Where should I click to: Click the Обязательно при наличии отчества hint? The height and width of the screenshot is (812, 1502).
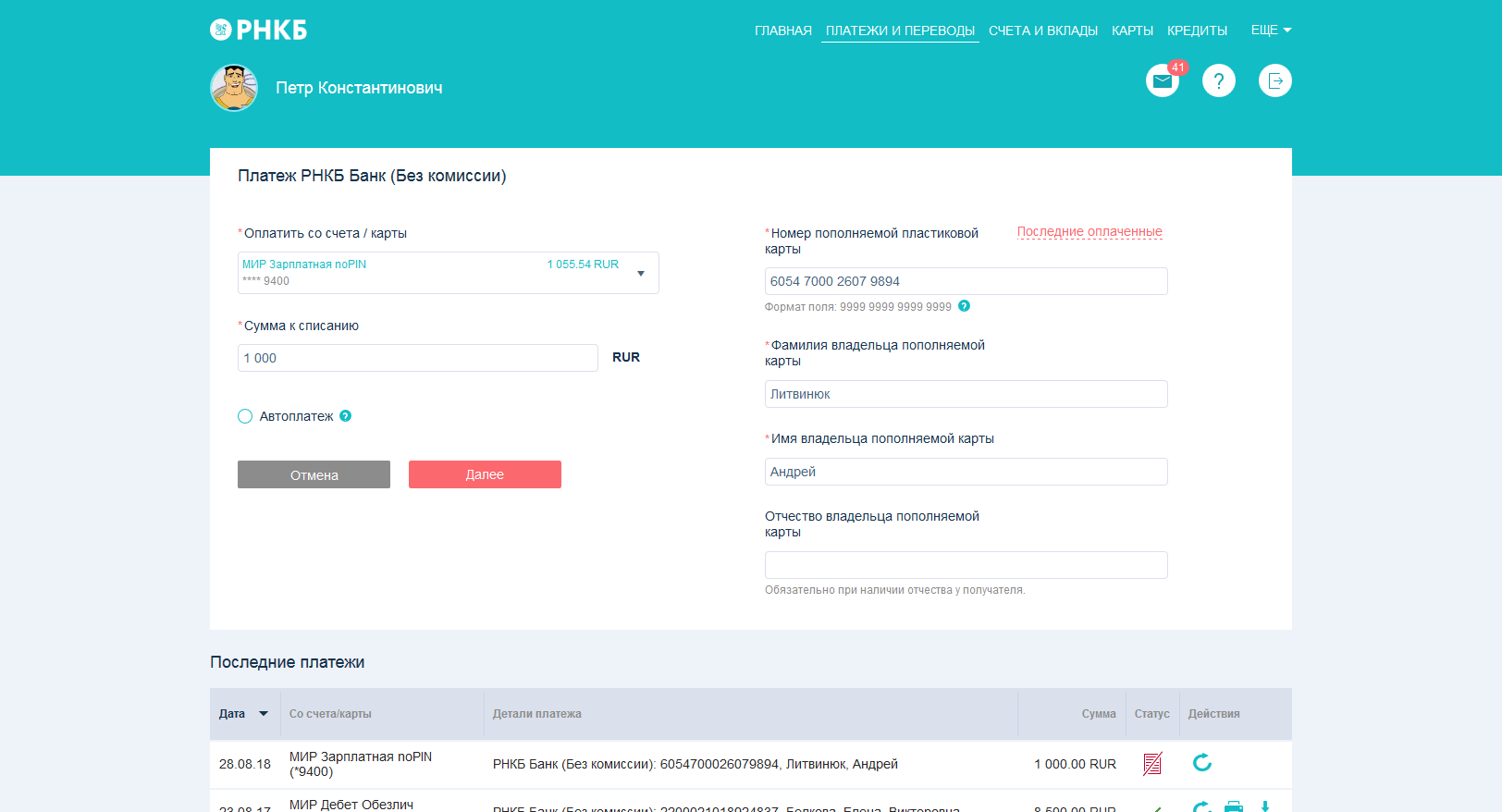tap(895, 590)
